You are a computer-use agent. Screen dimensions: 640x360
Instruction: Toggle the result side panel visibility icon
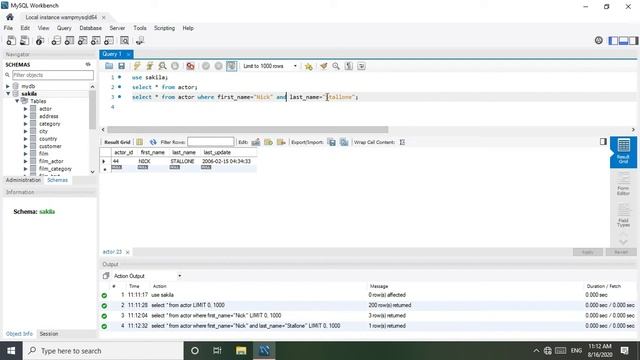tap(603, 142)
